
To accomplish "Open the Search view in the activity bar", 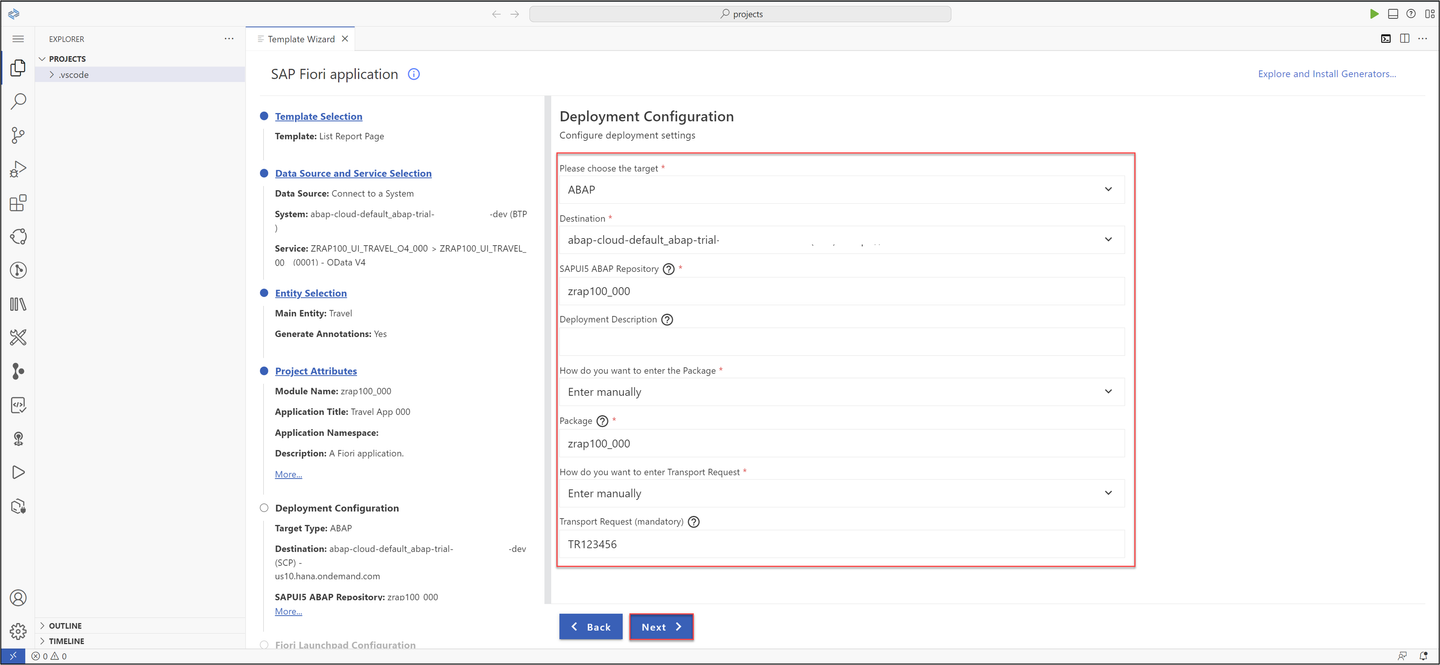I will [18, 102].
